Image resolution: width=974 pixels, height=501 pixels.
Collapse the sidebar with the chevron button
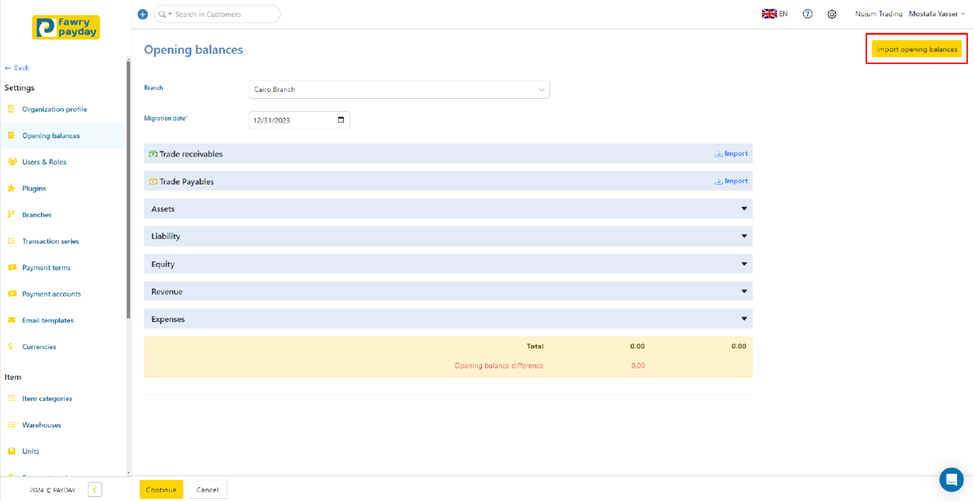point(95,490)
